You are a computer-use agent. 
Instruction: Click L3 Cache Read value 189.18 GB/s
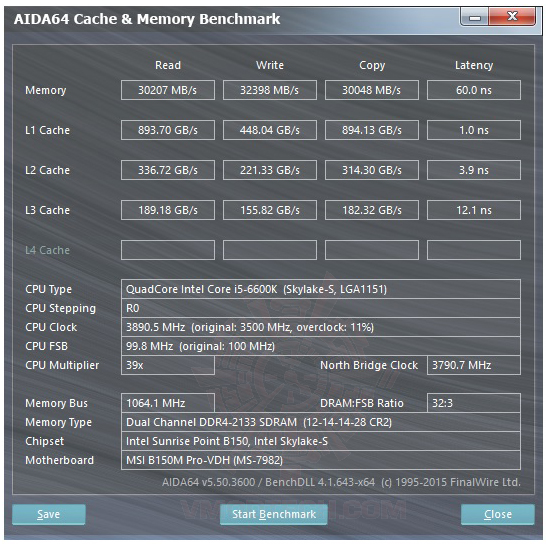coord(168,210)
